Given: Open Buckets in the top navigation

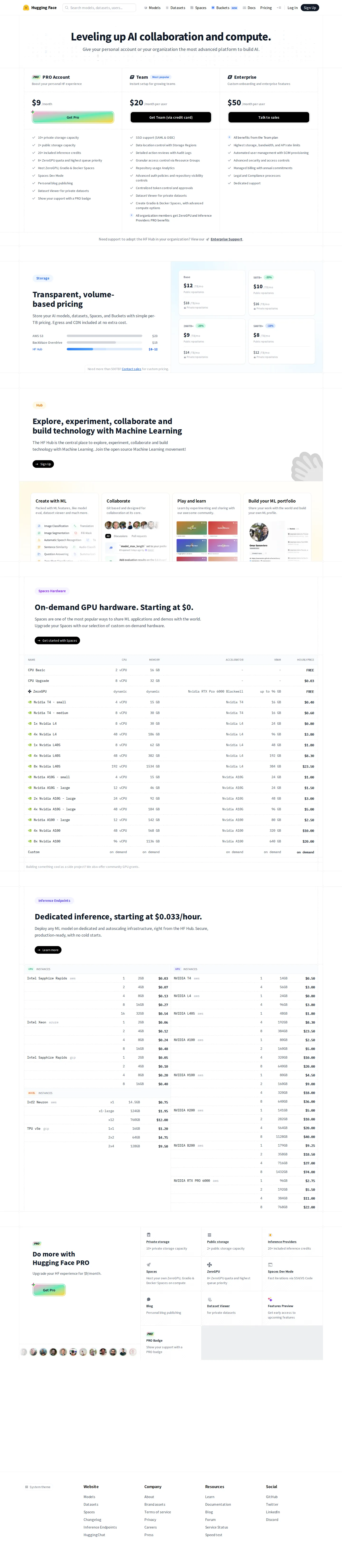Looking at the screenshot, I should 224,8.
